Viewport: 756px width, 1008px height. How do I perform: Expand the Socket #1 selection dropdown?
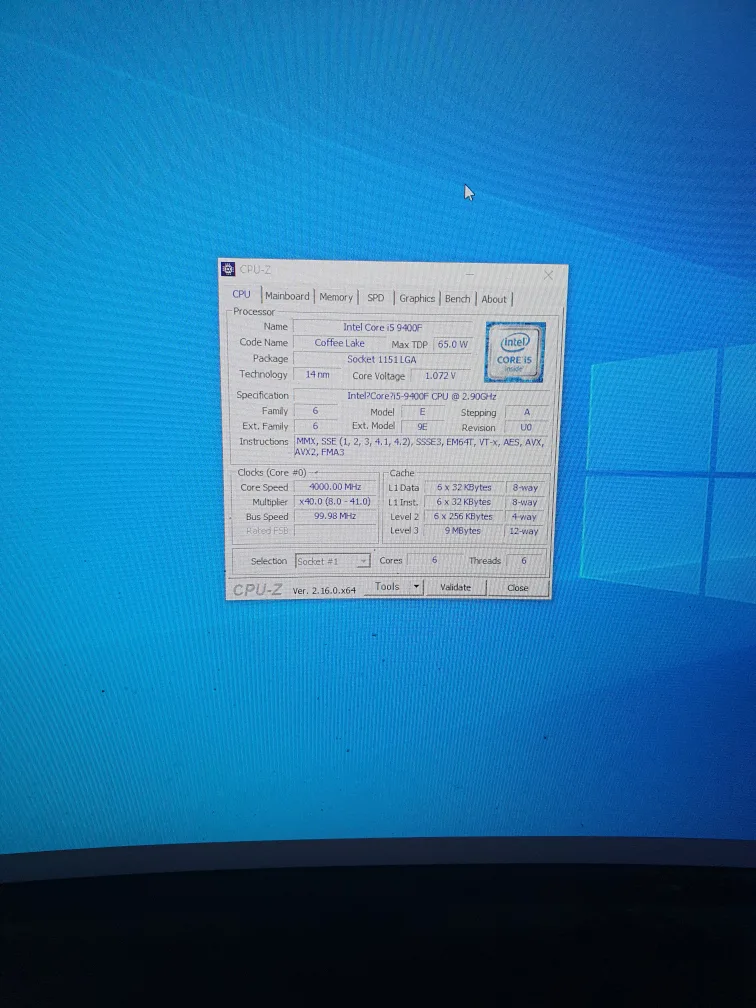tap(332, 561)
